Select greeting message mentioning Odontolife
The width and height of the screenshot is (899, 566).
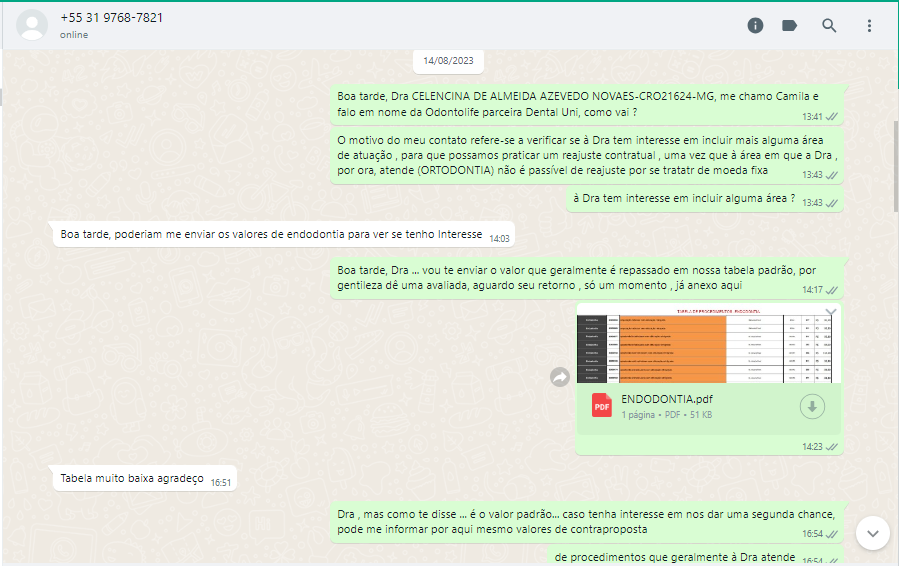(x=587, y=104)
